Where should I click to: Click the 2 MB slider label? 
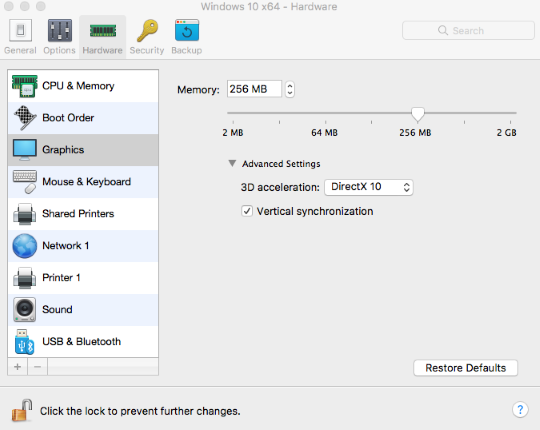[233, 133]
